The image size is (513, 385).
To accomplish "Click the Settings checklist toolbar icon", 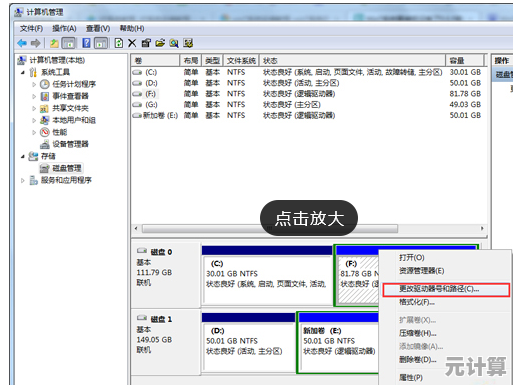I will (188, 43).
